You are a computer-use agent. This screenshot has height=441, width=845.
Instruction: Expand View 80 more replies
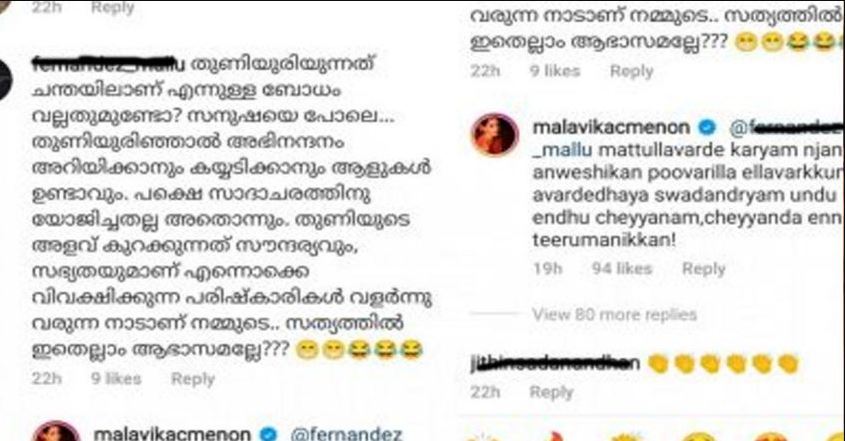pyautogui.click(x=614, y=314)
